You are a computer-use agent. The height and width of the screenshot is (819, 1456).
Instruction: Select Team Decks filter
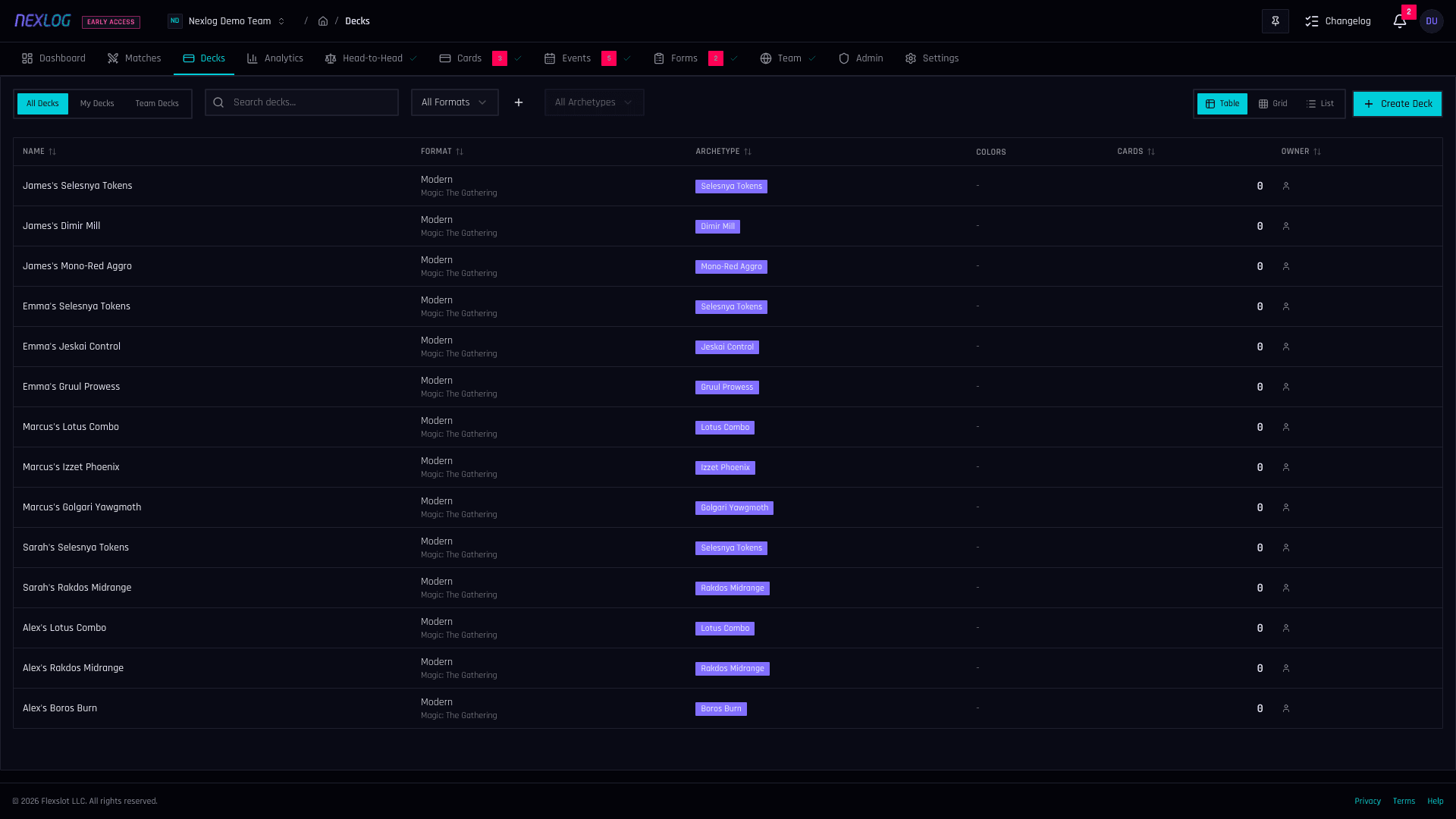(x=157, y=104)
